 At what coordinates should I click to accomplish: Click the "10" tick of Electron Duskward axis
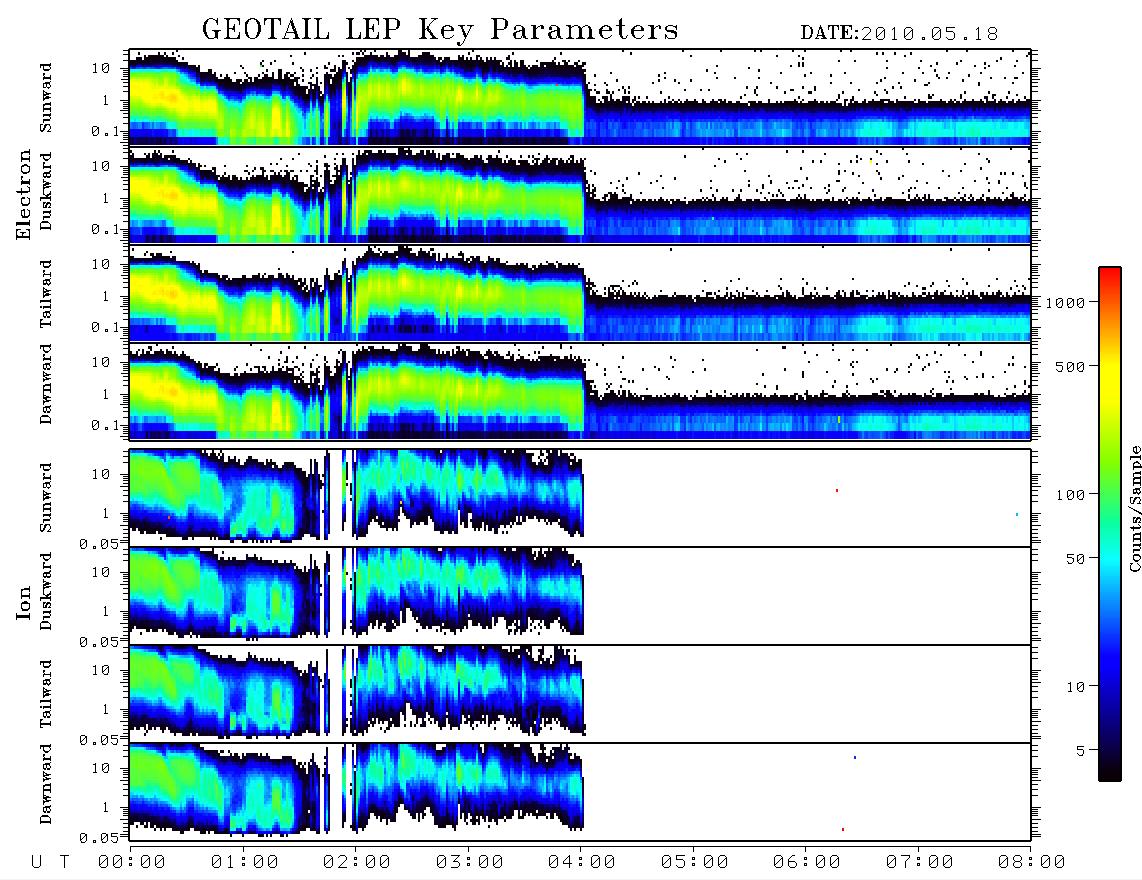click(101, 166)
